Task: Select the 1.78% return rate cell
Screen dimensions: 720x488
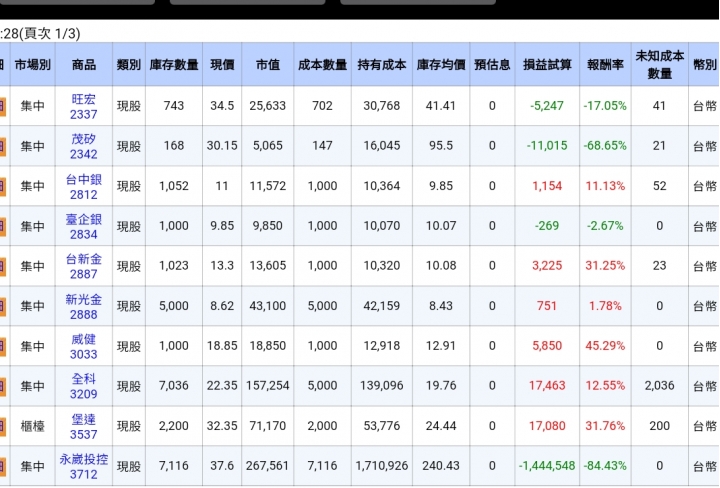Action: pos(605,306)
